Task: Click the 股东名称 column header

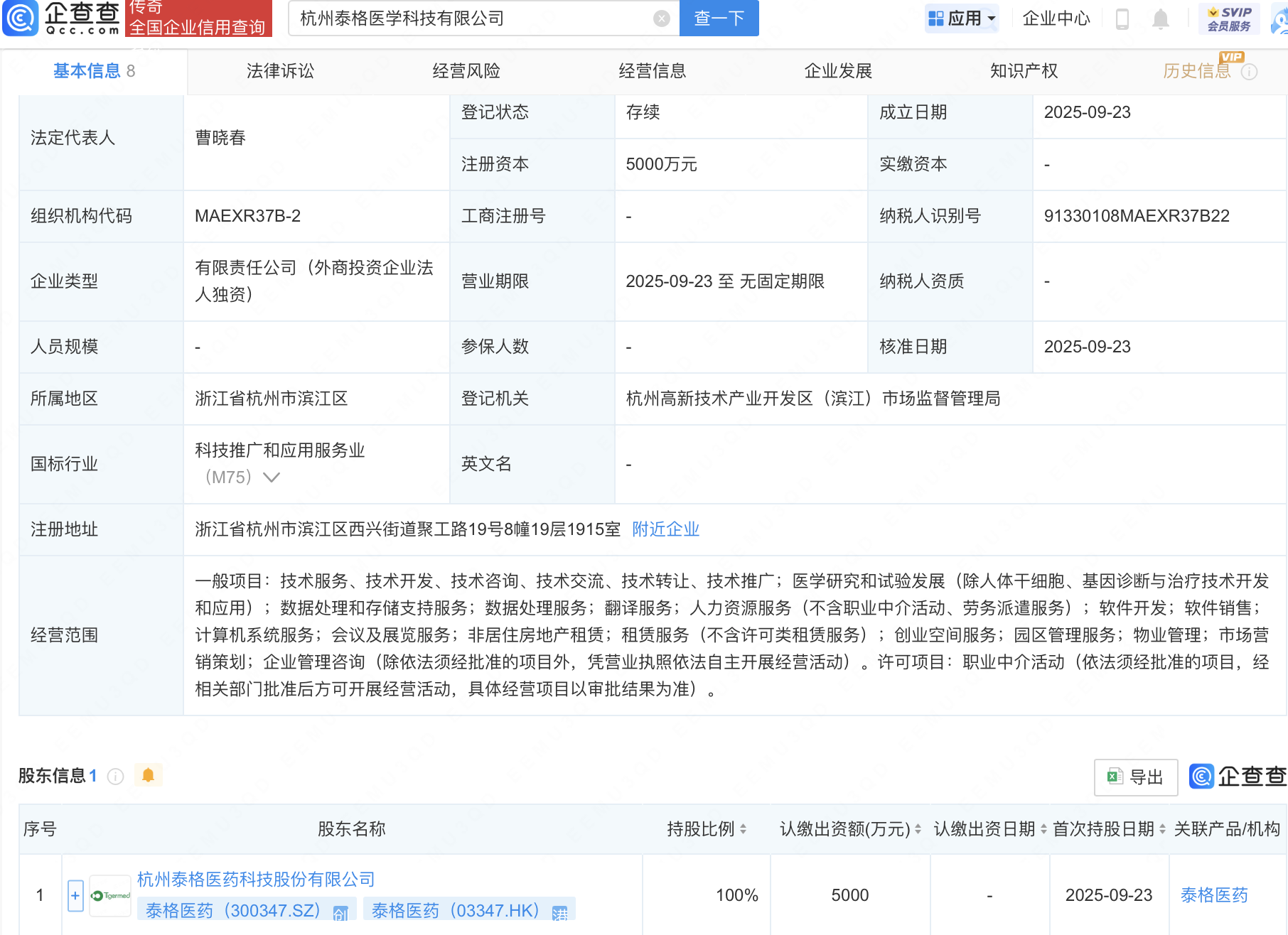Action: click(x=352, y=829)
